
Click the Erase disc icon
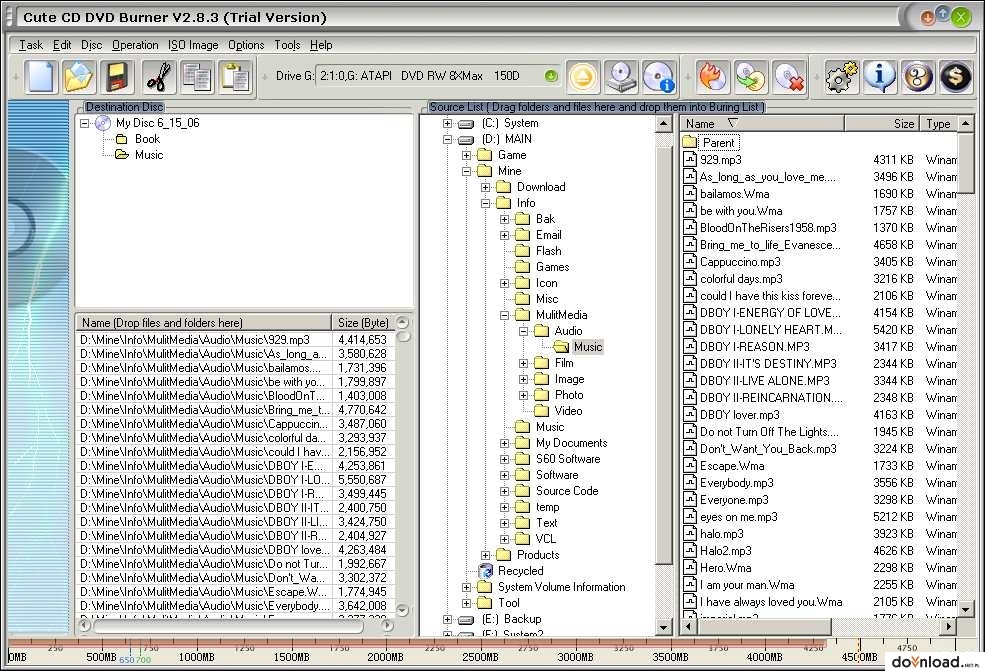click(789, 77)
